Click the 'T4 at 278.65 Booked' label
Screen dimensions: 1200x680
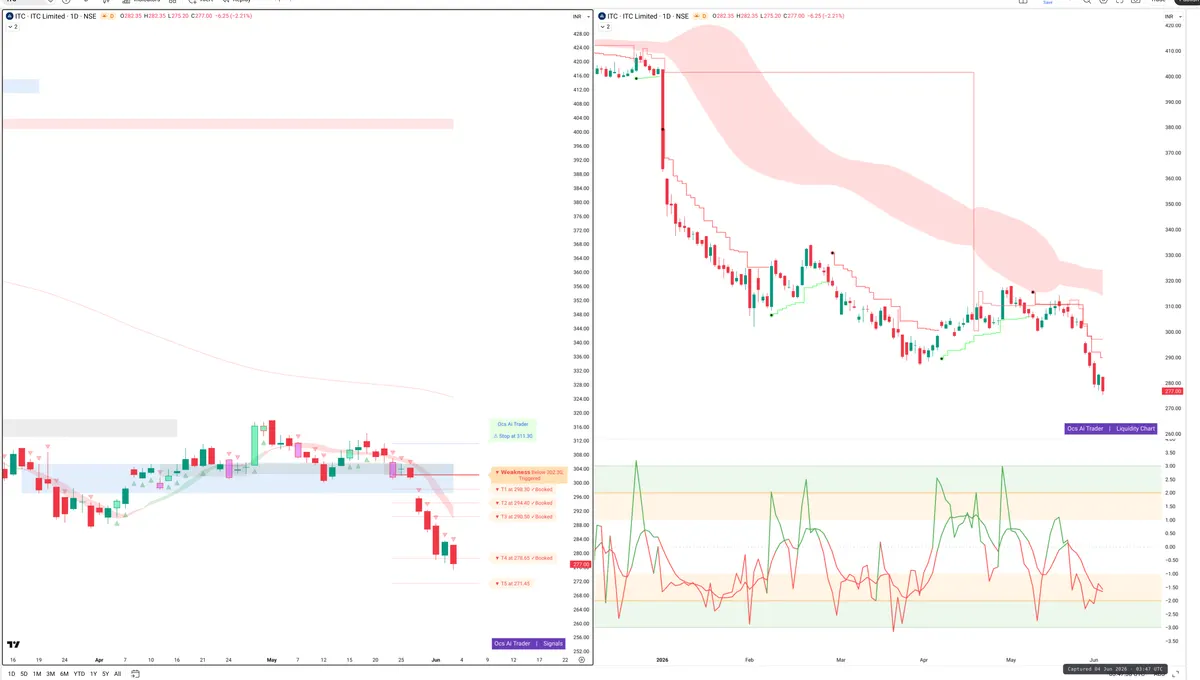tap(525, 558)
